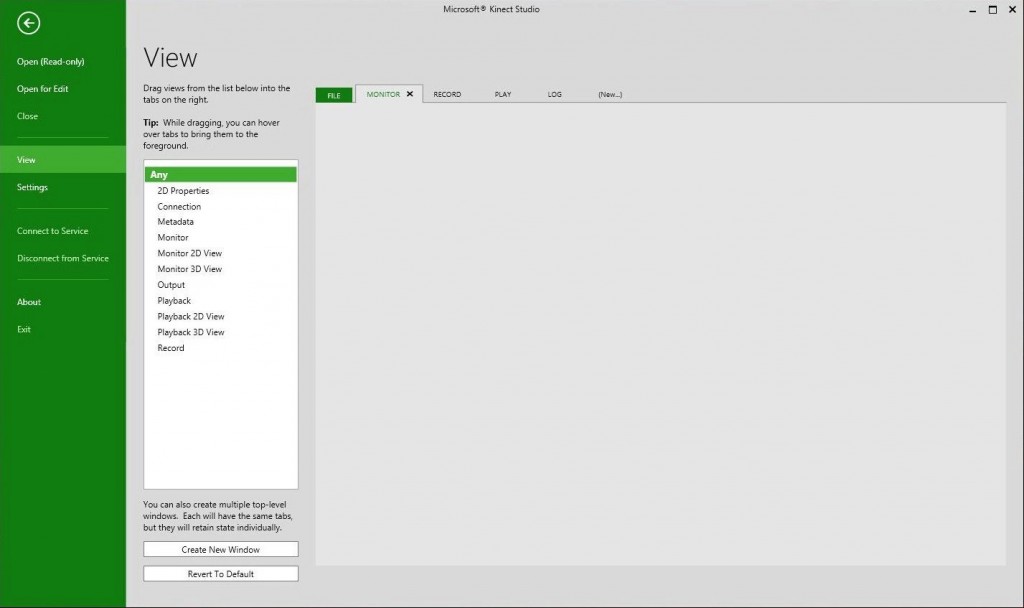Image resolution: width=1024 pixels, height=608 pixels.
Task: Select Open (Read-only) in sidebar
Action: [x=51, y=62]
